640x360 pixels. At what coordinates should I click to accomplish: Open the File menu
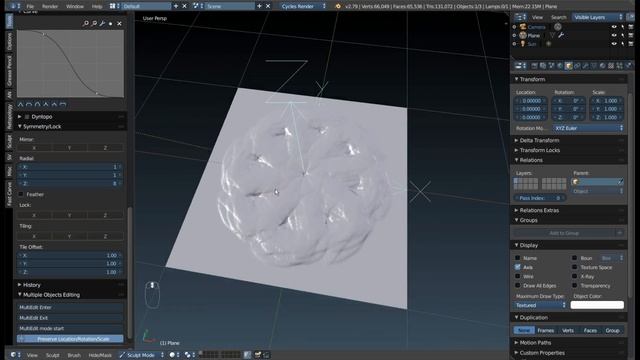[30, 6]
